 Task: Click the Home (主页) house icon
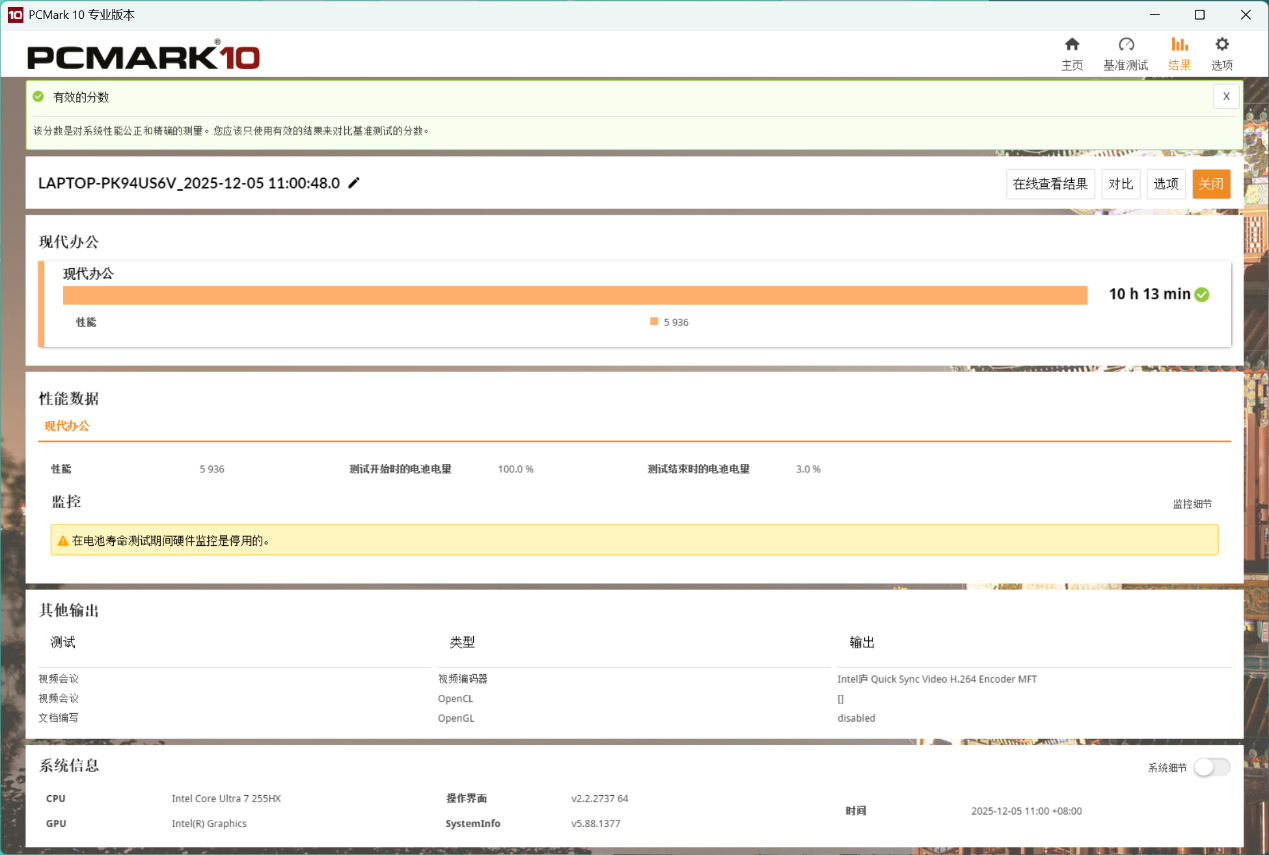(x=1072, y=45)
